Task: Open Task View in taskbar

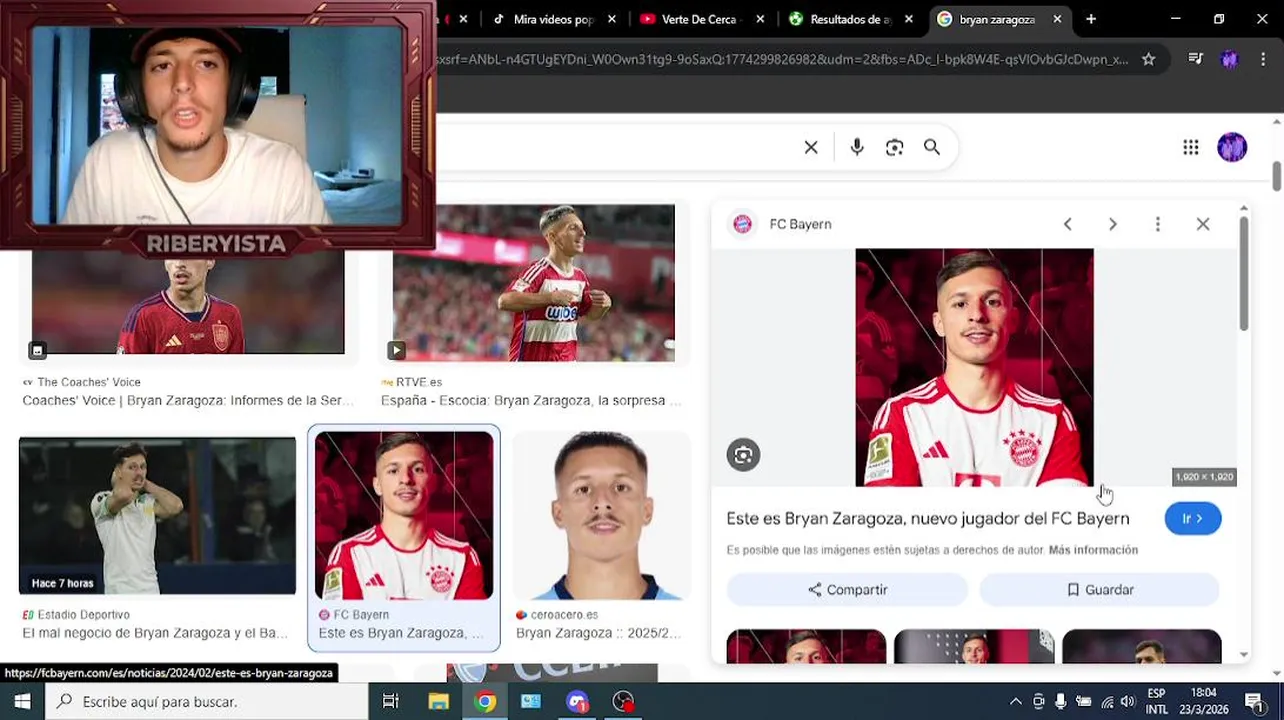Action: [390, 702]
